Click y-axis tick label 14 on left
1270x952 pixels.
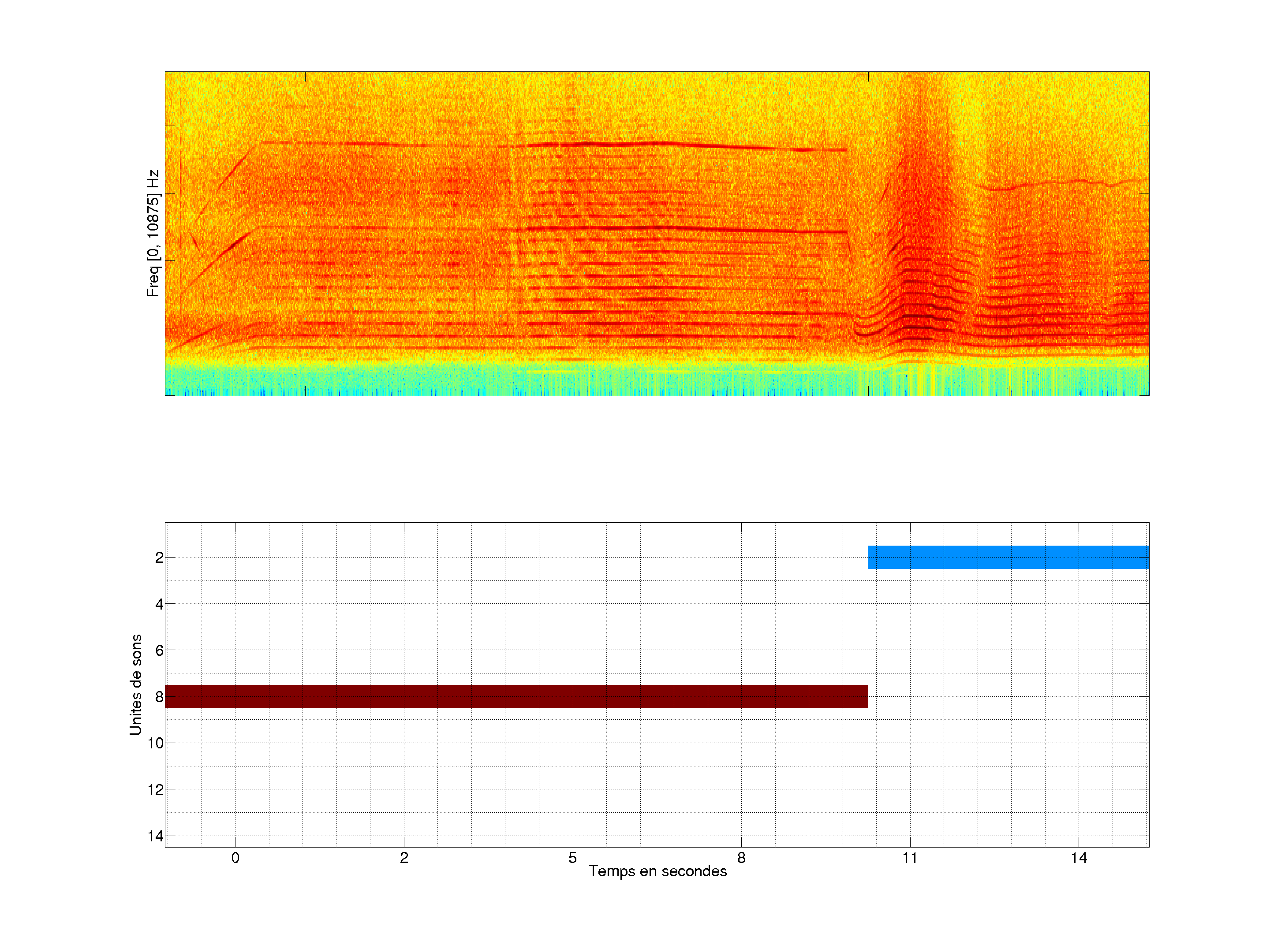point(155,836)
